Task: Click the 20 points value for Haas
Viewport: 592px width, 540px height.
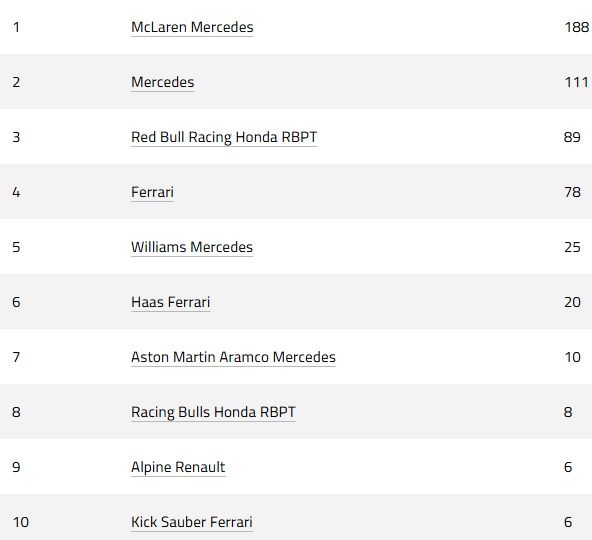Action: click(x=572, y=302)
